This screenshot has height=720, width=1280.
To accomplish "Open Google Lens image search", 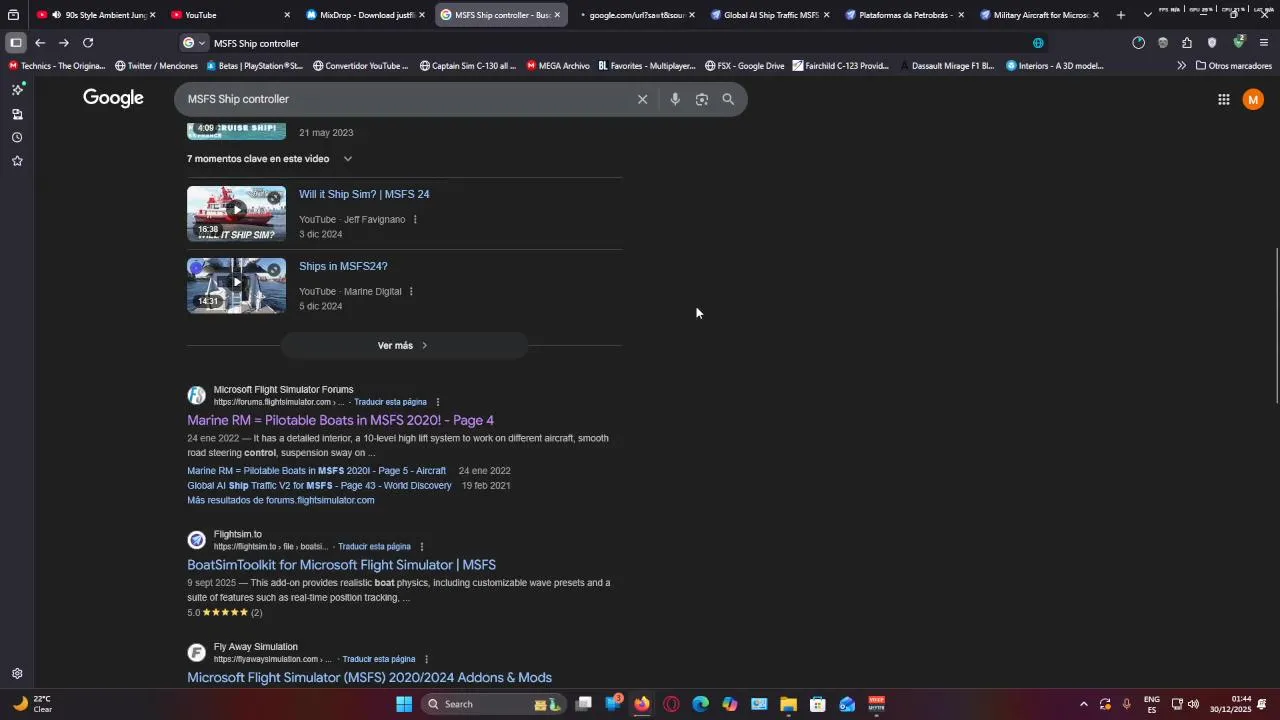I will [701, 99].
